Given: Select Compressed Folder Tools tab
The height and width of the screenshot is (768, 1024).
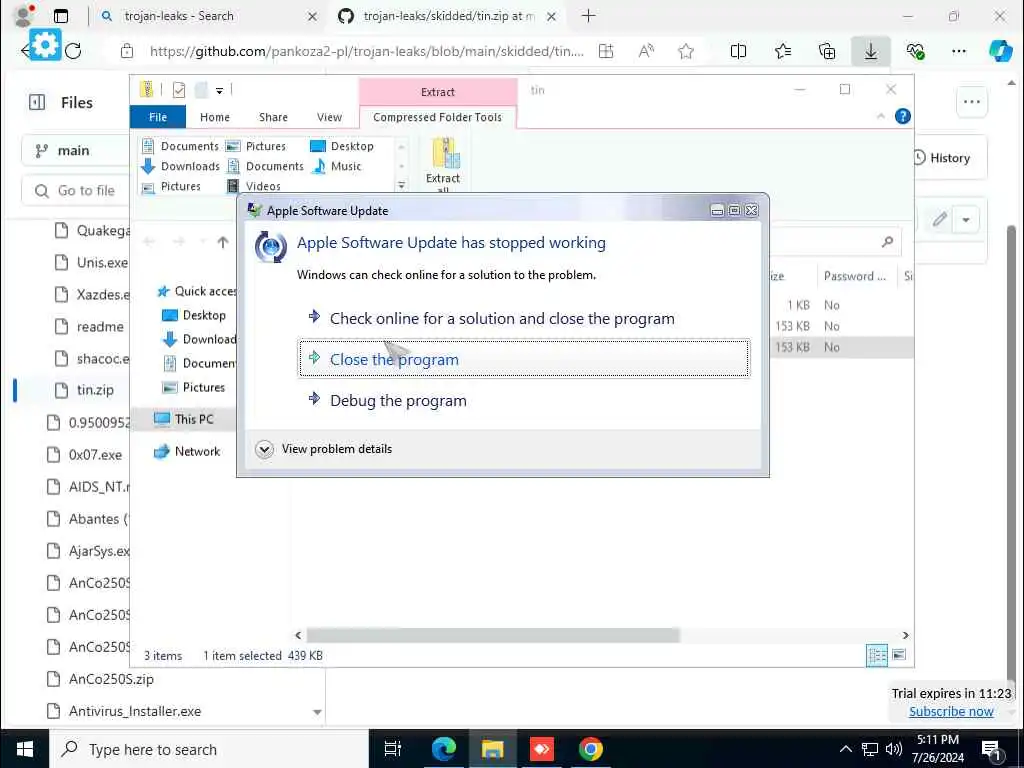Looking at the screenshot, I should click(438, 117).
